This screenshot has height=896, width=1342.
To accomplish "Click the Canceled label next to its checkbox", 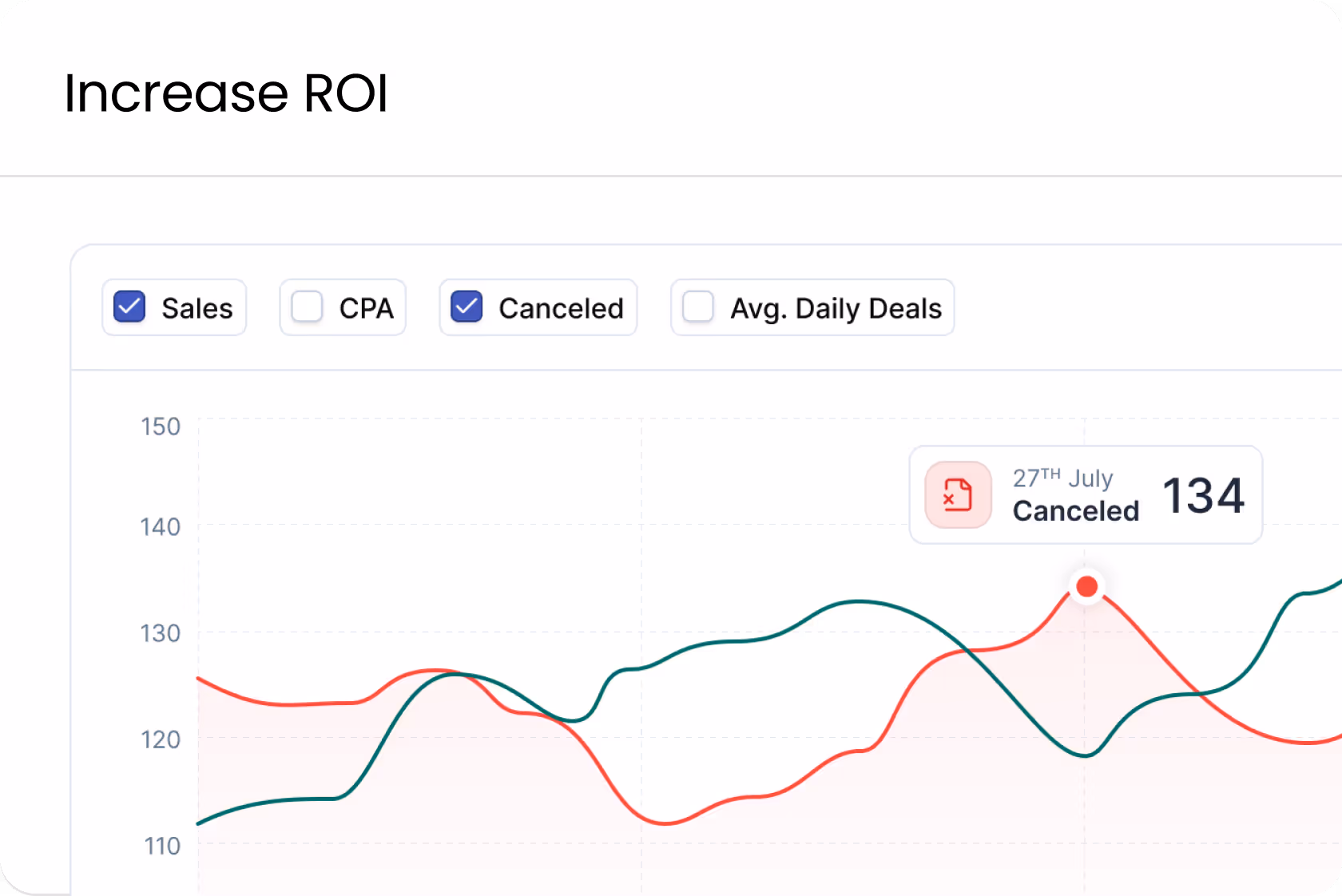I will [561, 308].
